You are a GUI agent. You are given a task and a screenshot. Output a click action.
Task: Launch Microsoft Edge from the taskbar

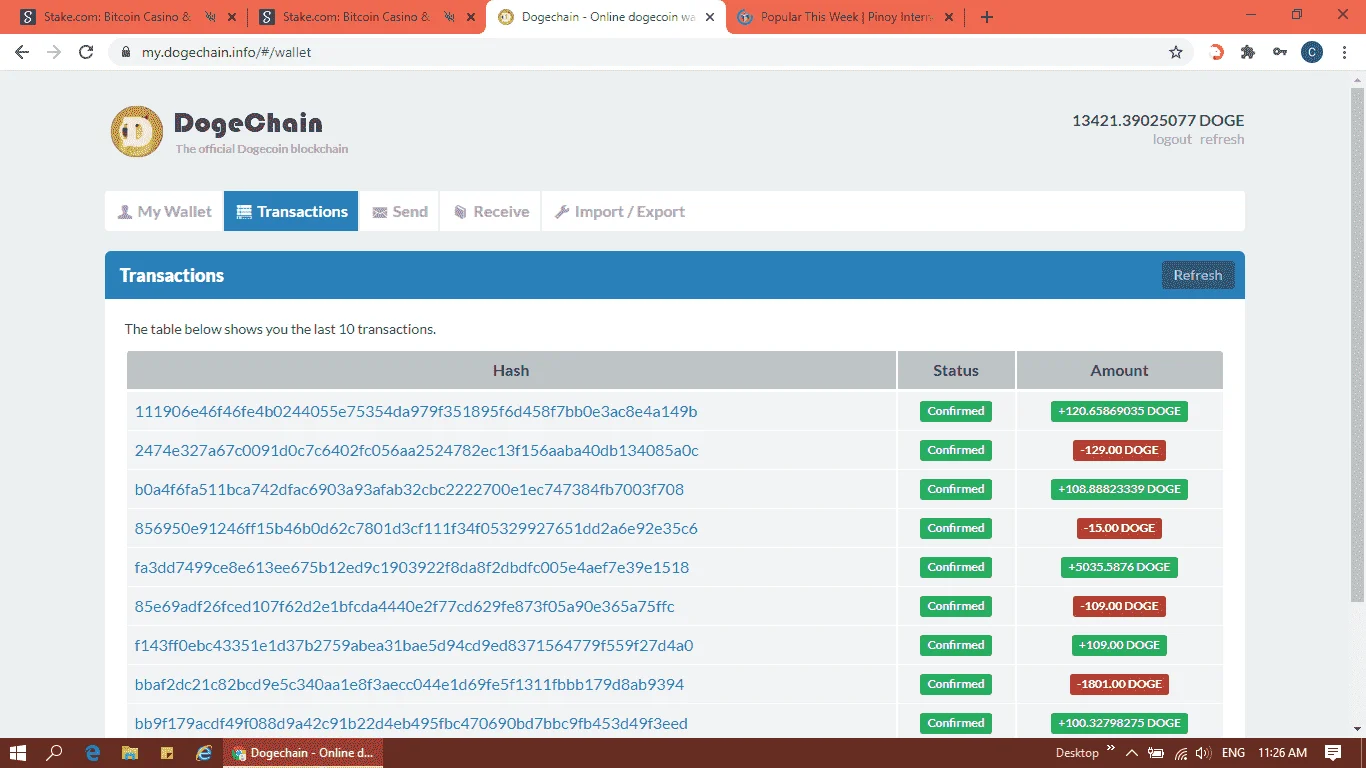93,753
